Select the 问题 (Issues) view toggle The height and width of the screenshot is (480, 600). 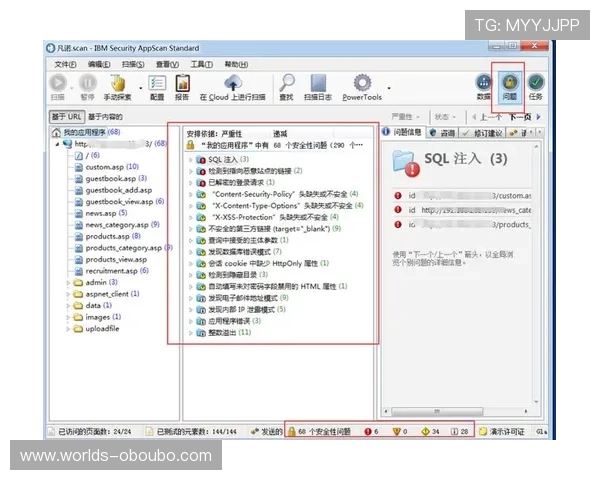pos(510,84)
